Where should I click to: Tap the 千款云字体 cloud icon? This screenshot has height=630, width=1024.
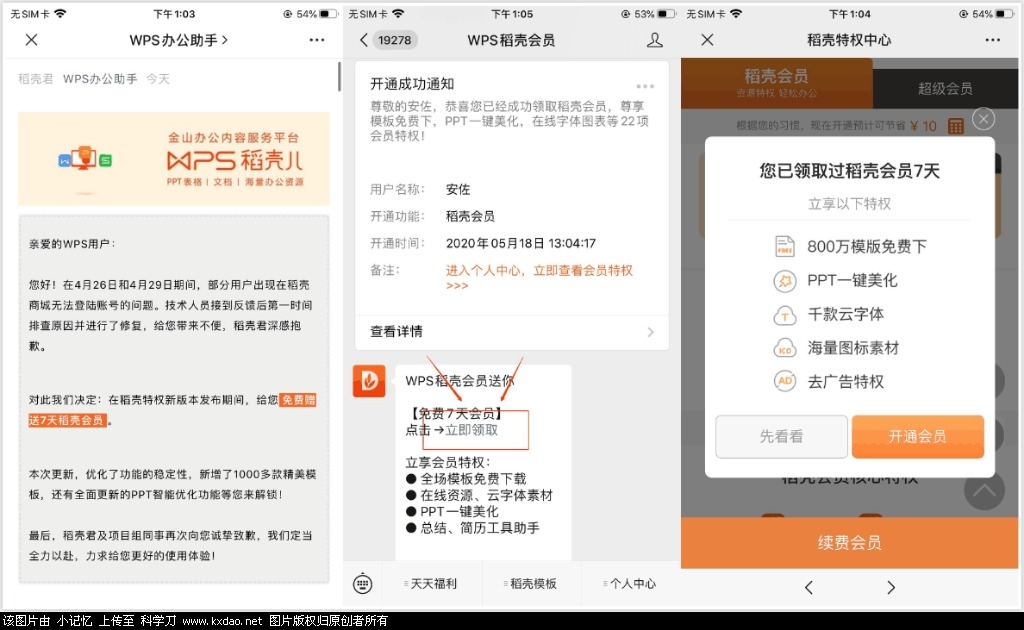(x=785, y=315)
